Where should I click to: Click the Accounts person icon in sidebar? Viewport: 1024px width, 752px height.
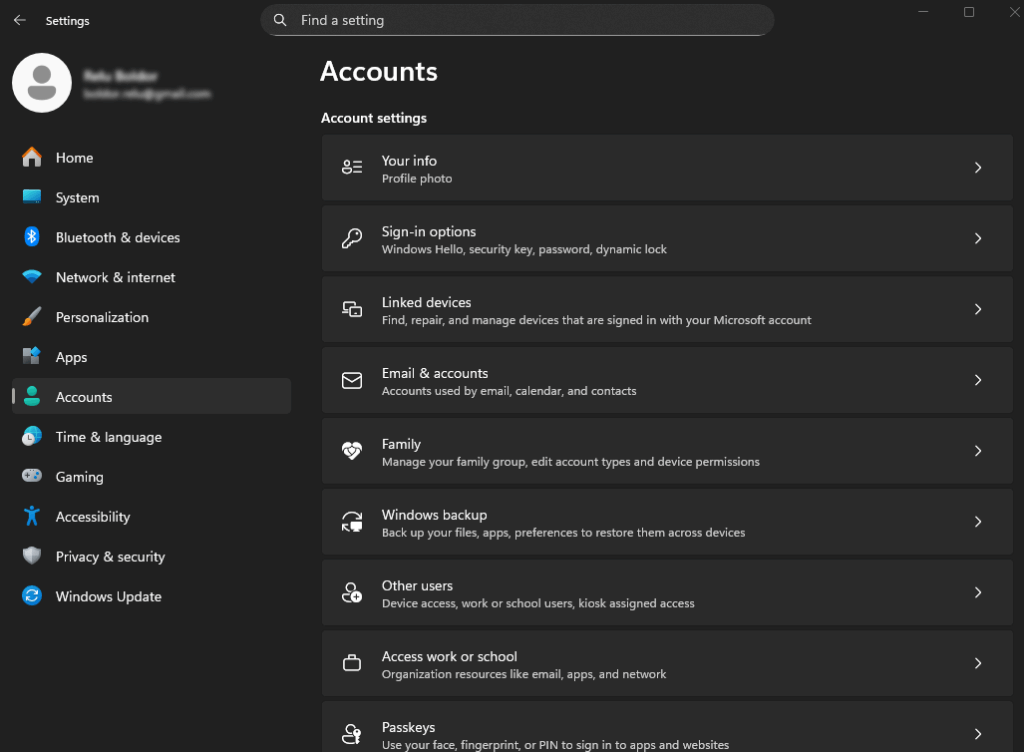[31, 396]
